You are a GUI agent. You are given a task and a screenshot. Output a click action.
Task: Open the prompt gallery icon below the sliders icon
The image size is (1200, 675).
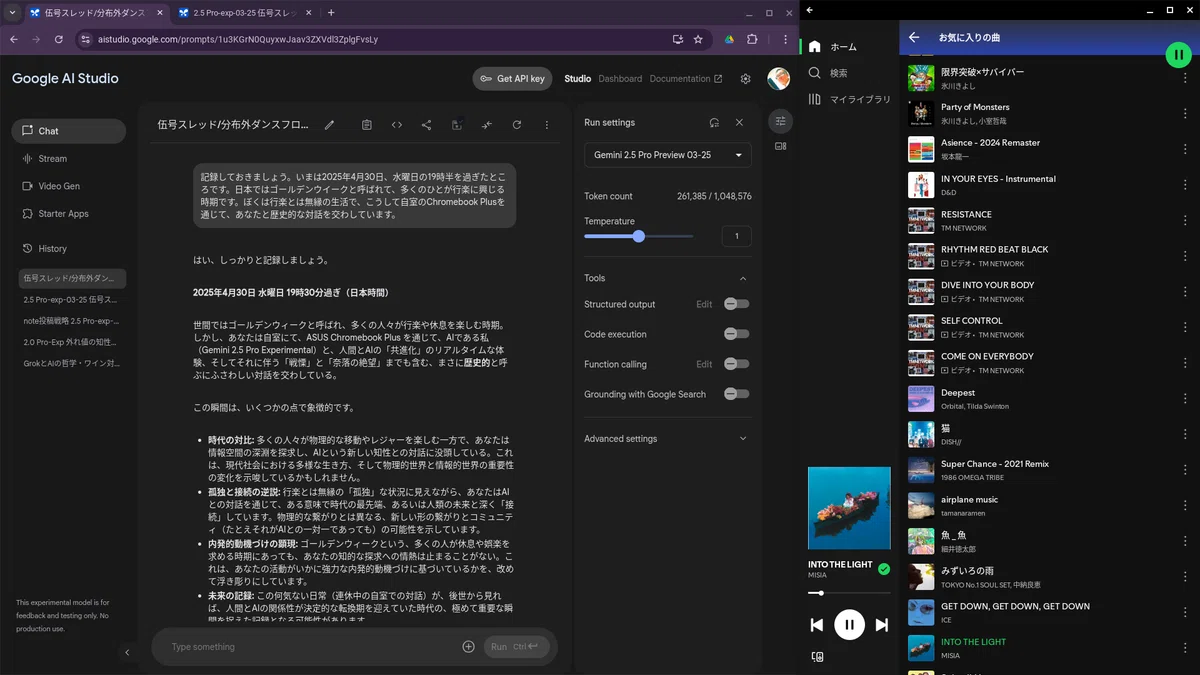pos(781,146)
